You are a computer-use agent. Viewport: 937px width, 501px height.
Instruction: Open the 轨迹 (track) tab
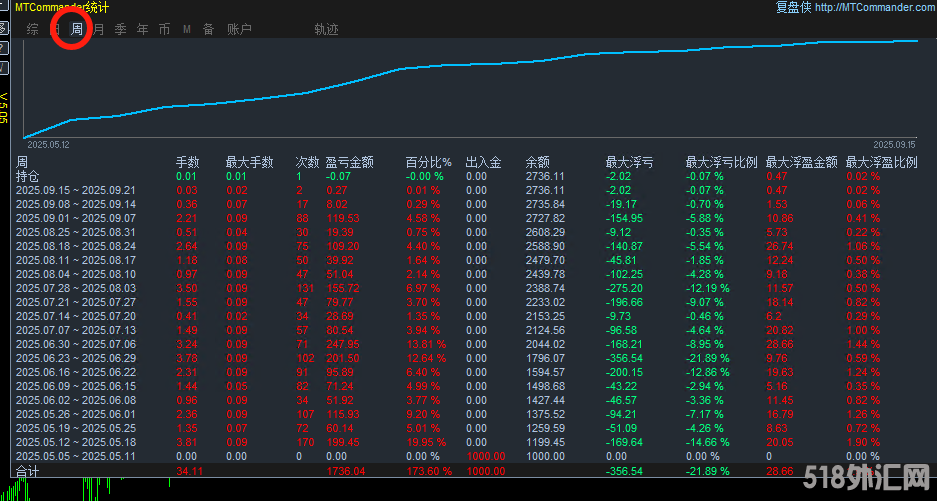pos(326,29)
